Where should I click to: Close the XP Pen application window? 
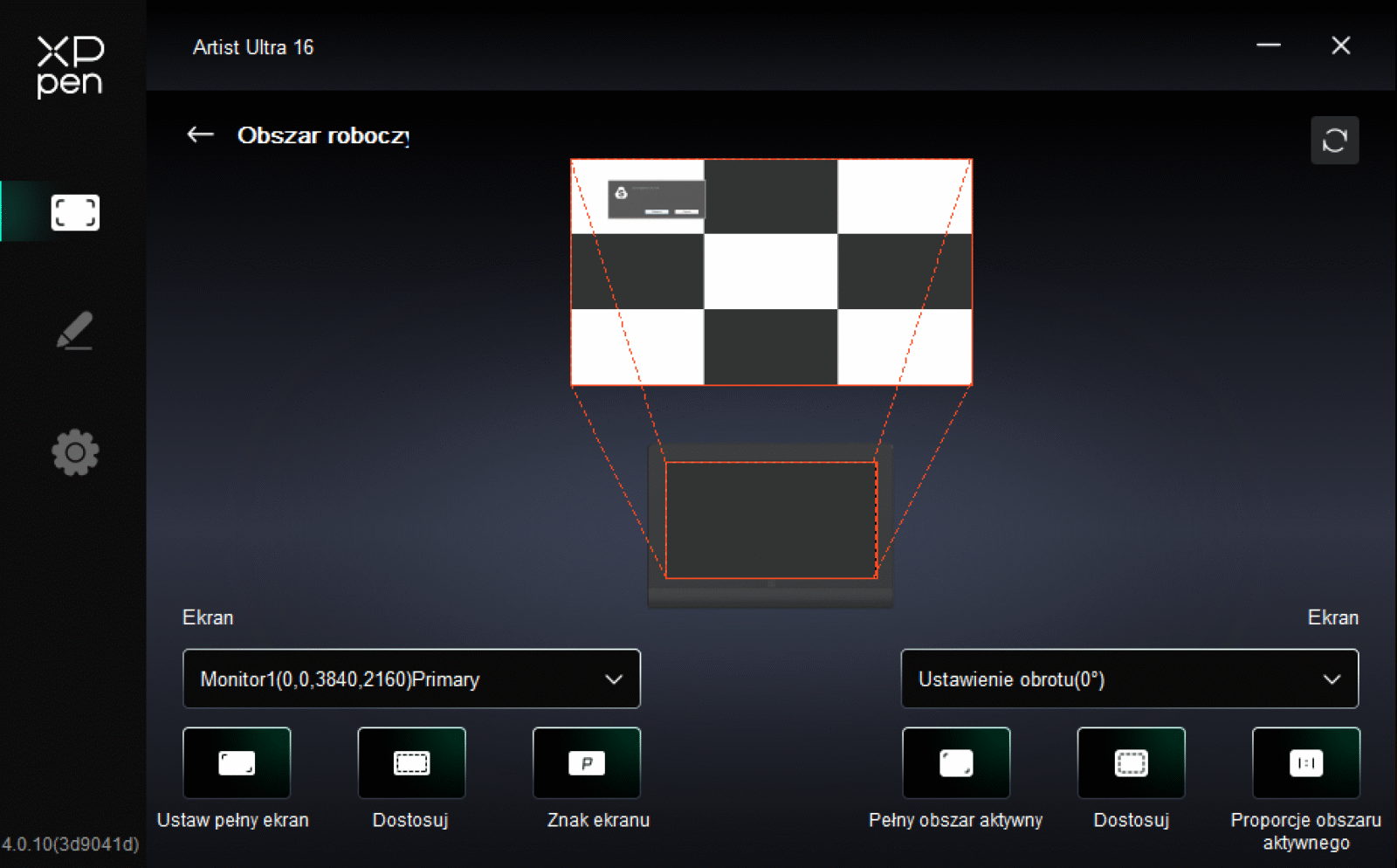tap(1340, 45)
